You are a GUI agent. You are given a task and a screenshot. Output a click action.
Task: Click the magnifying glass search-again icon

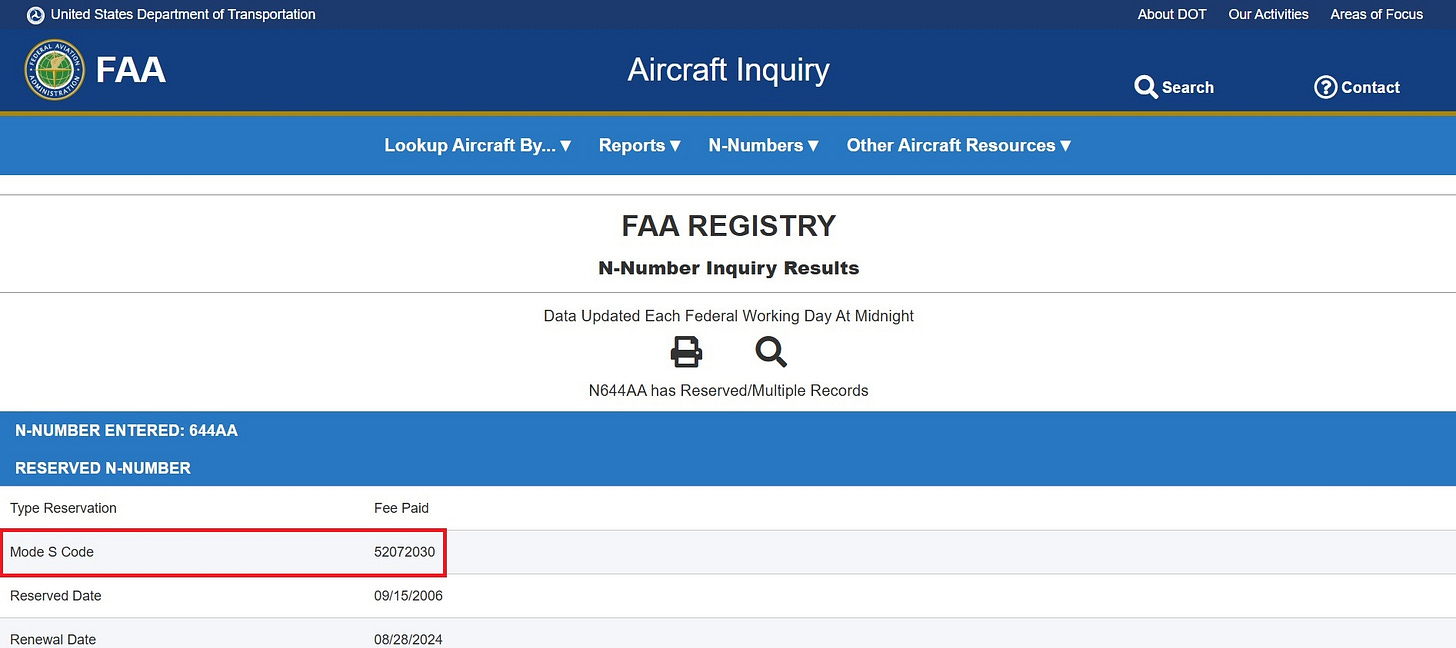pyautogui.click(x=771, y=352)
